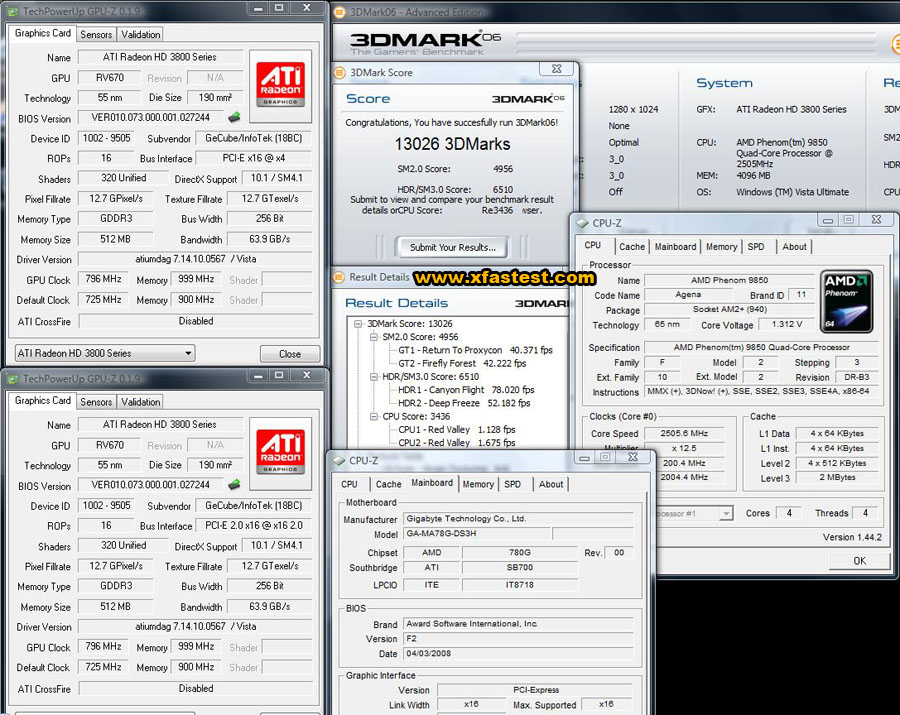The width and height of the screenshot is (900, 715).
Task: Click the BIOS save chip icon in lower GPU-Z
Action: coord(234,485)
